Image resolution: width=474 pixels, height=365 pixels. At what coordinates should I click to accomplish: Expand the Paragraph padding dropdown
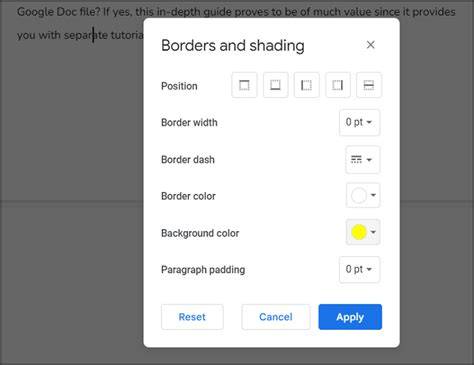(x=359, y=269)
